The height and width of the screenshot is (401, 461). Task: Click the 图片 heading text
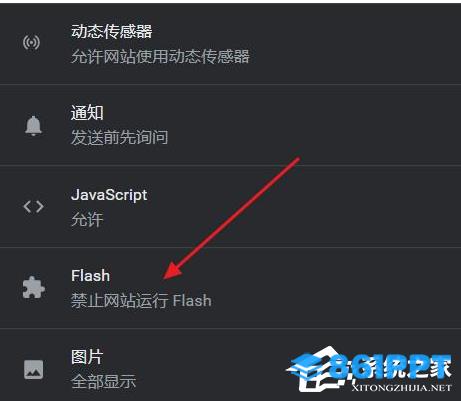click(x=87, y=357)
